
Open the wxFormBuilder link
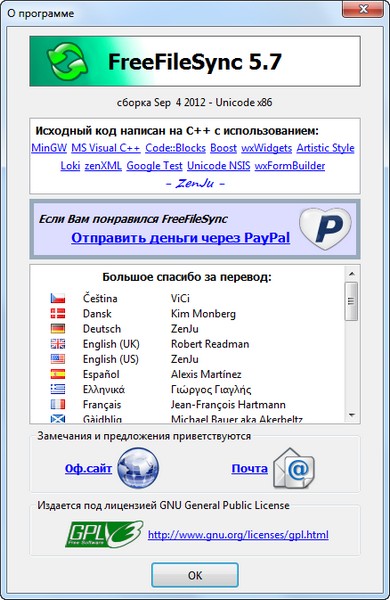click(290, 166)
